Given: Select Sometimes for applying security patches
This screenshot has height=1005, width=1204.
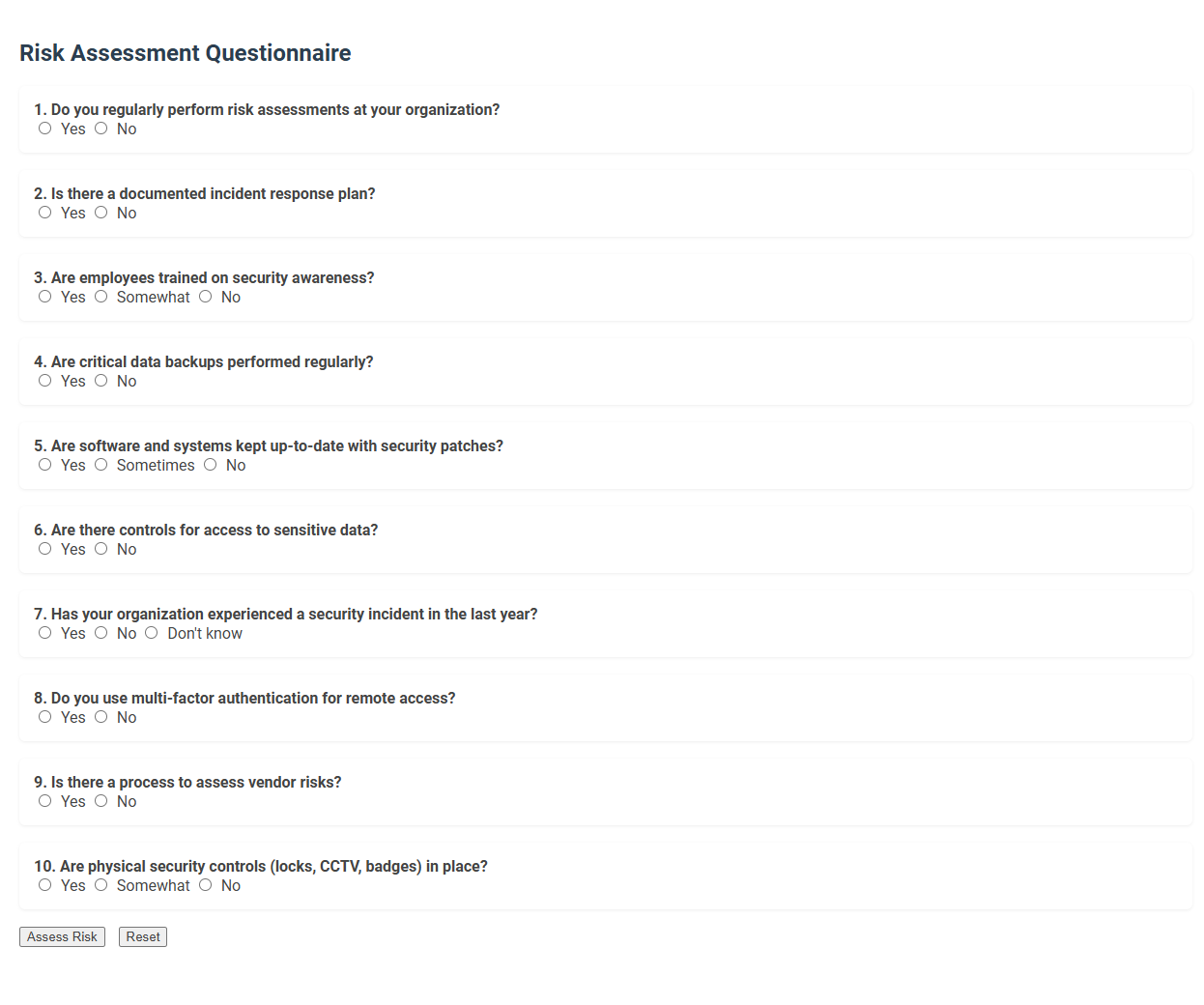Looking at the screenshot, I should click(100, 464).
